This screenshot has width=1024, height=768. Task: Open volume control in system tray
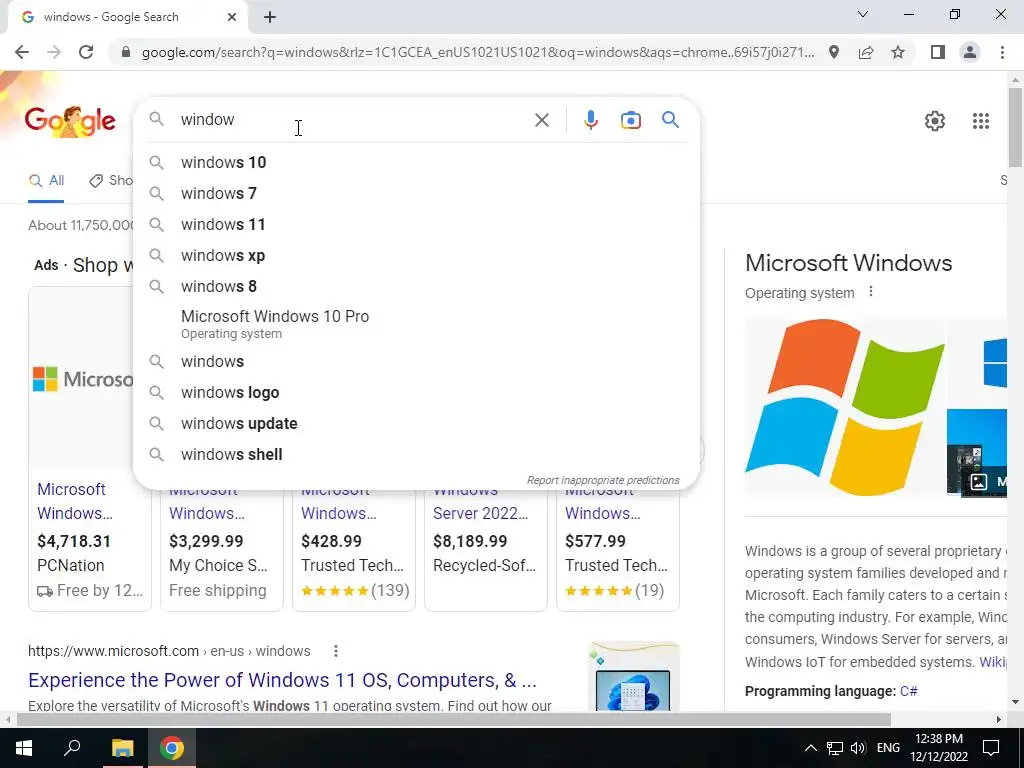coord(858,748)
